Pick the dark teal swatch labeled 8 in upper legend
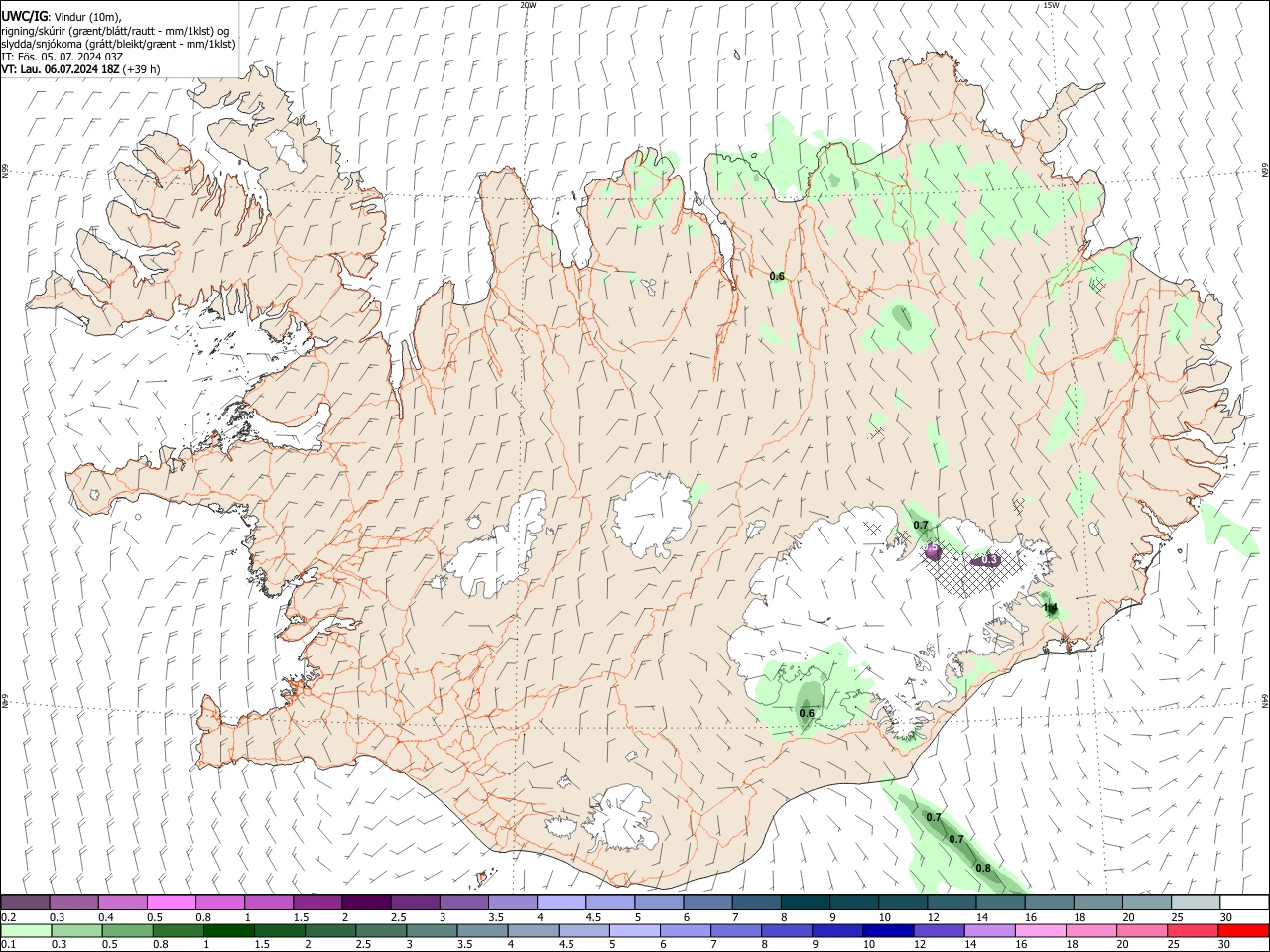 click(805, 902)
